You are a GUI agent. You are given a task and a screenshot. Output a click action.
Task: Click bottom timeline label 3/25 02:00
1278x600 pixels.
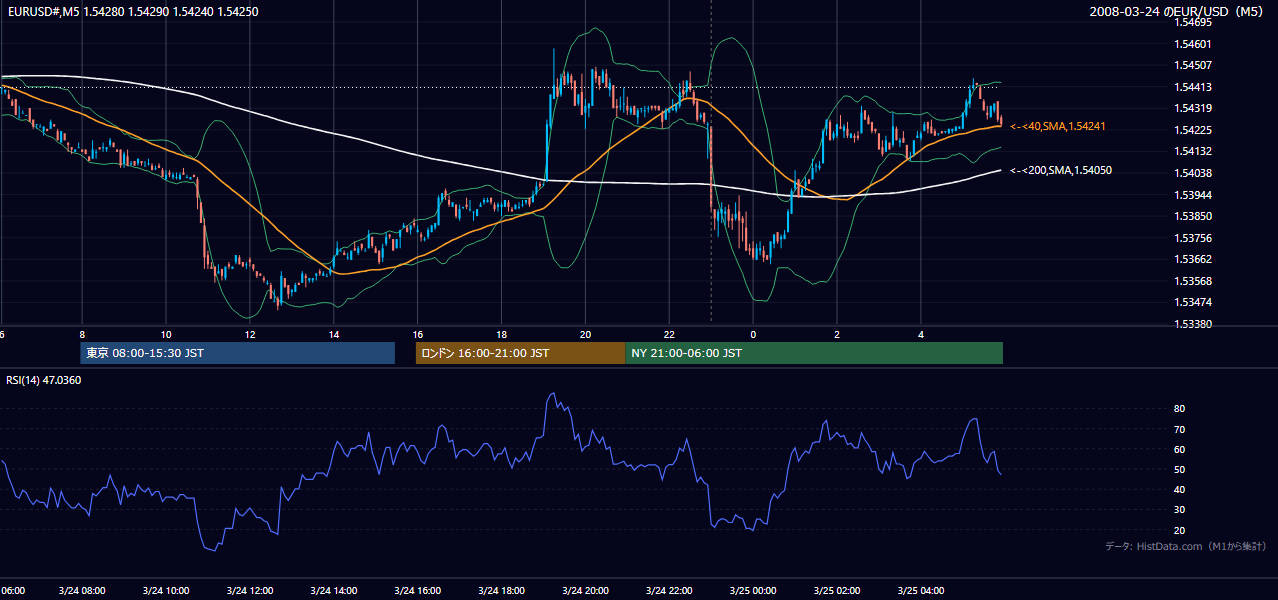tap(837, 591)
